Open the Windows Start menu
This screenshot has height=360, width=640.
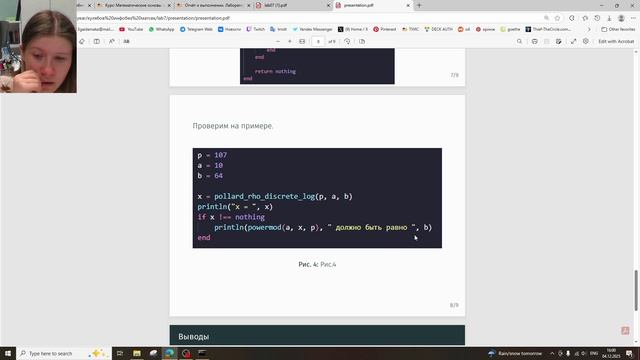pos(8,353)
